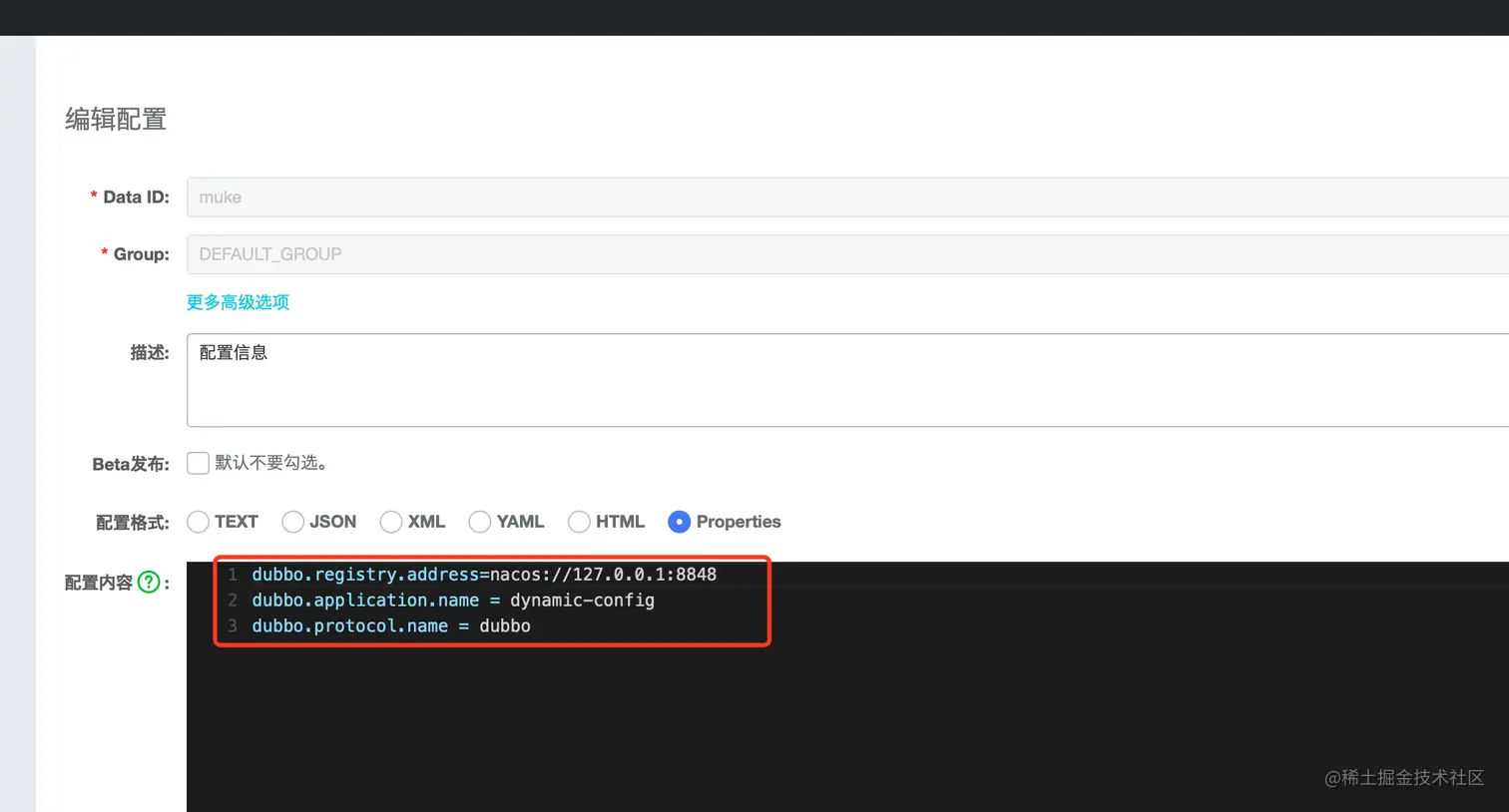1509x812 pixels.
Task: Select XML config format
Action: coord(391,522)
